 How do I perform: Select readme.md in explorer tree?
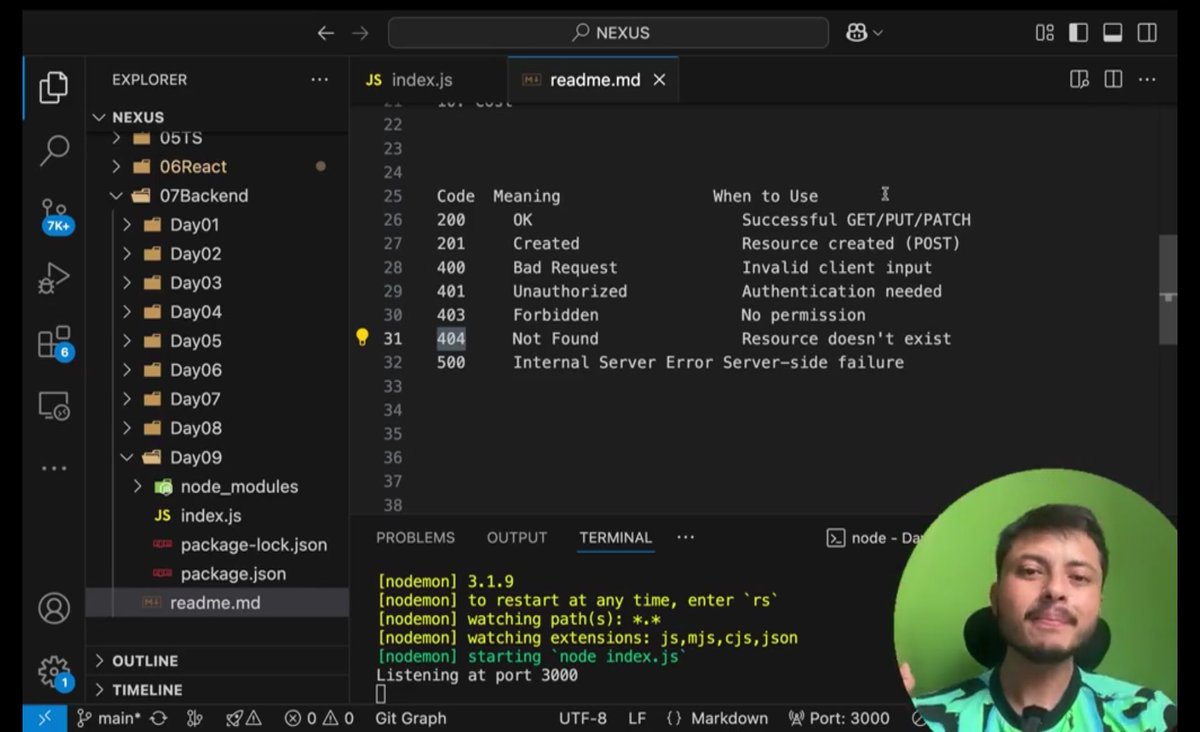click(x=218, y=603)
